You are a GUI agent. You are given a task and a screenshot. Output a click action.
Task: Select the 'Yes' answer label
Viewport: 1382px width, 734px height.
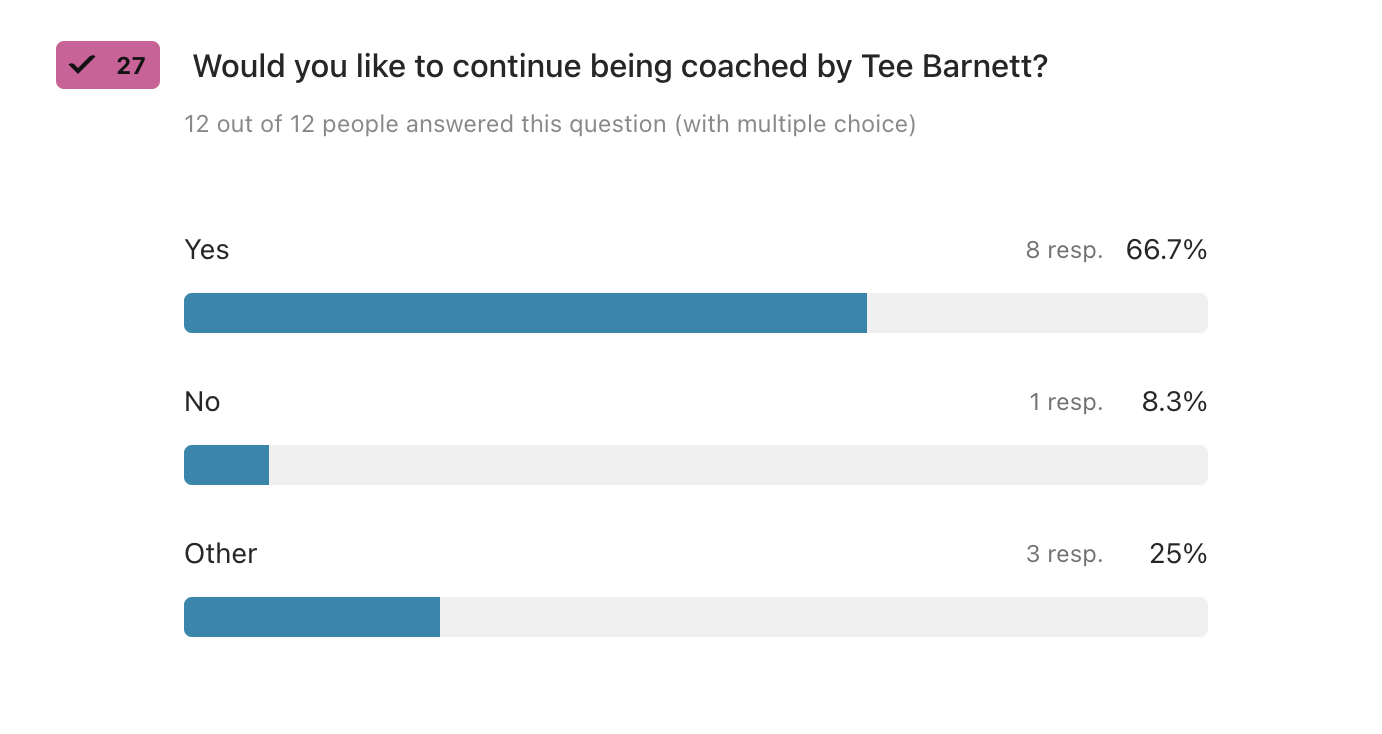click(207, 250)
